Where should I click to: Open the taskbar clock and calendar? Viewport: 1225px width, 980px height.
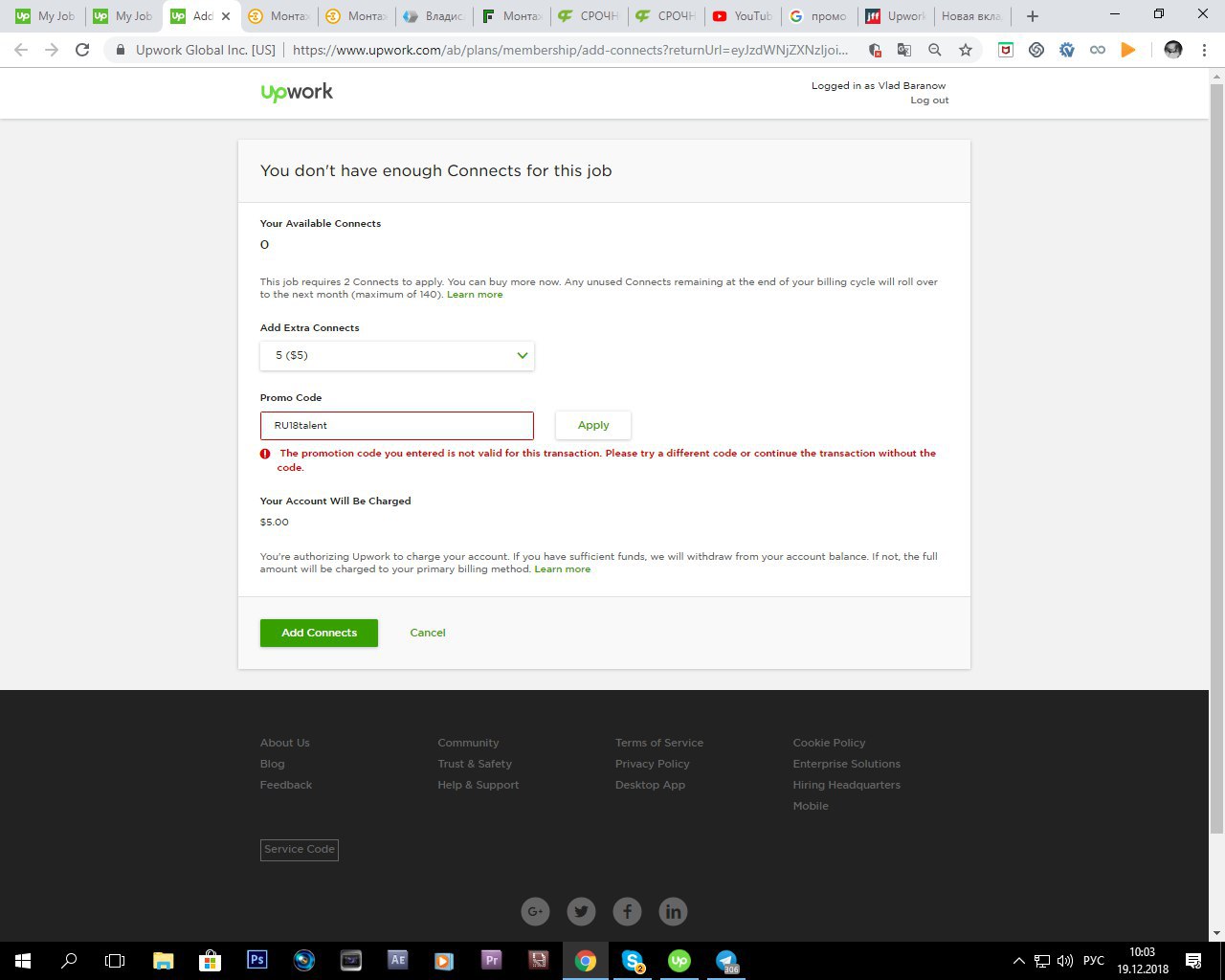[x=1143, y=961]
